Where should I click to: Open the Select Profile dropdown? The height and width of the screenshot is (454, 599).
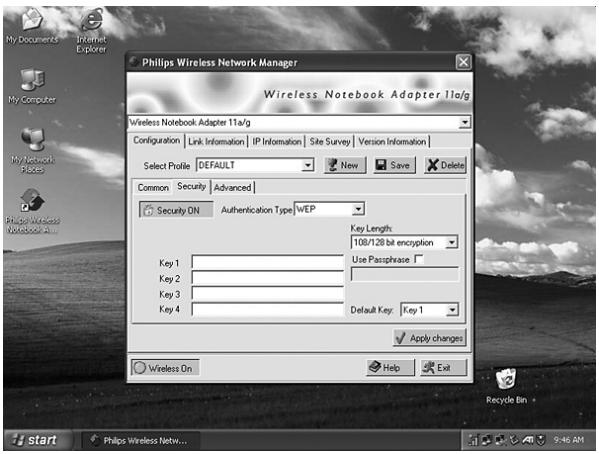(307, 165)
